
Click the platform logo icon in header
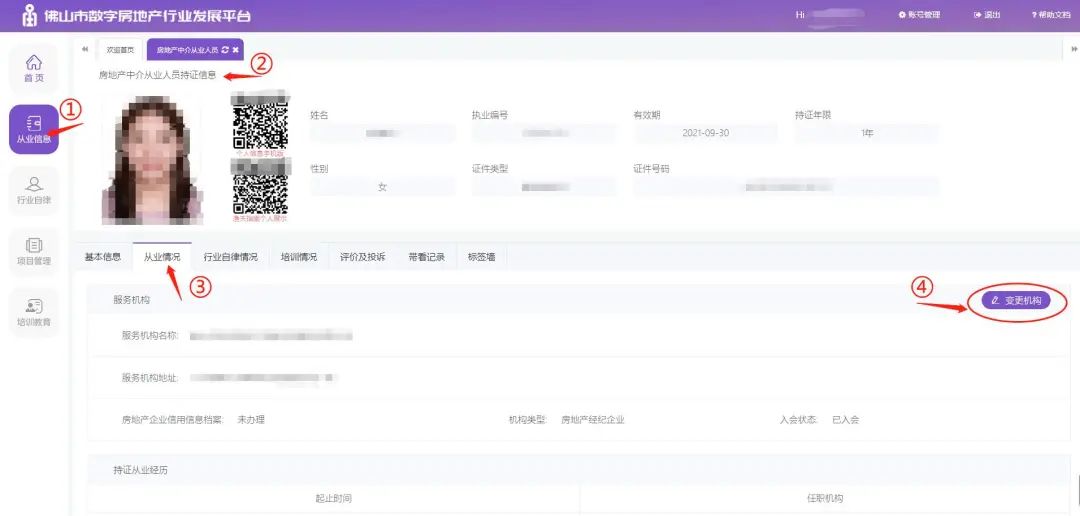point(30,16)
